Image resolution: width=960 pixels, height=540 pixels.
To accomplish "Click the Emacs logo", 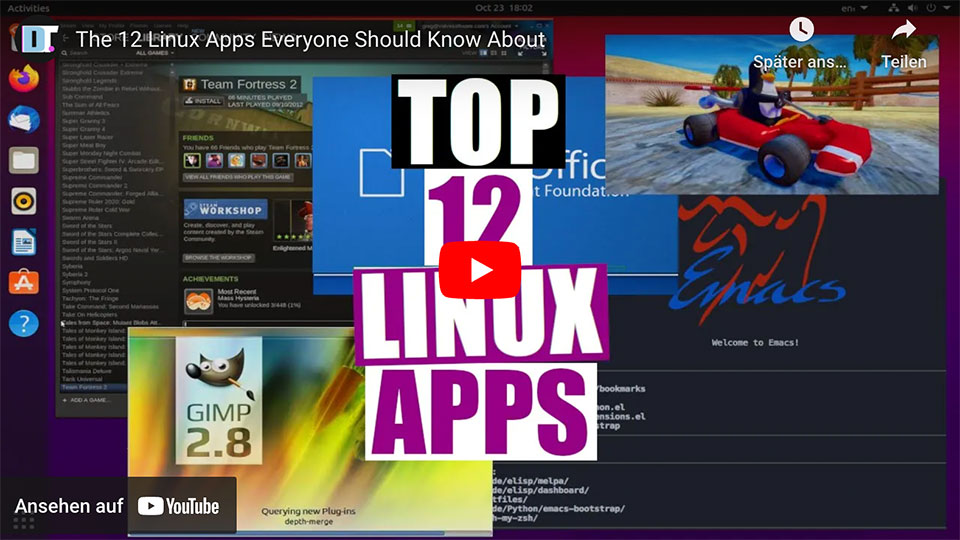I will click(x=757, y=260).
